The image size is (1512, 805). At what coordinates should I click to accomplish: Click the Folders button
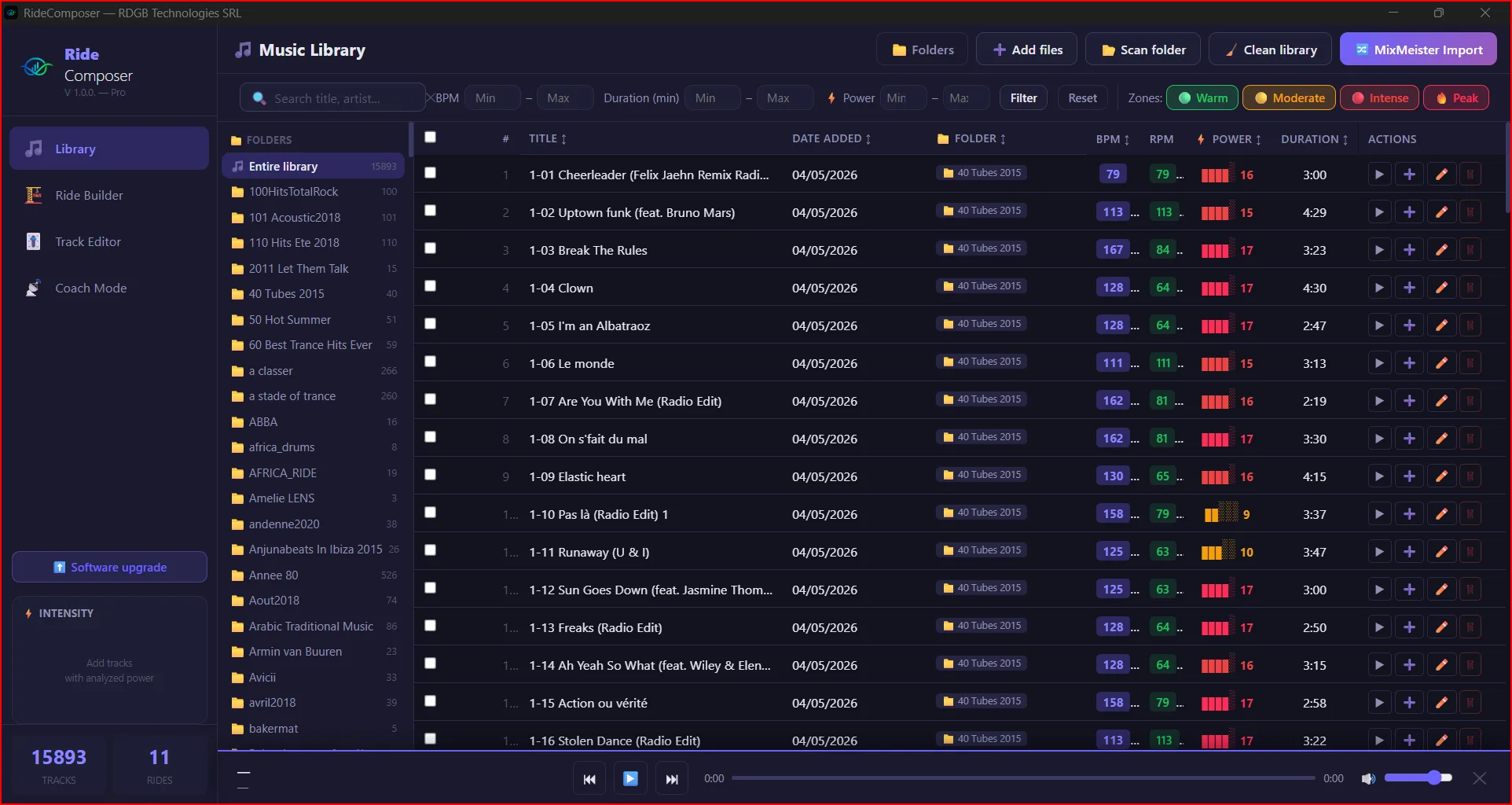tap(923, 50)
